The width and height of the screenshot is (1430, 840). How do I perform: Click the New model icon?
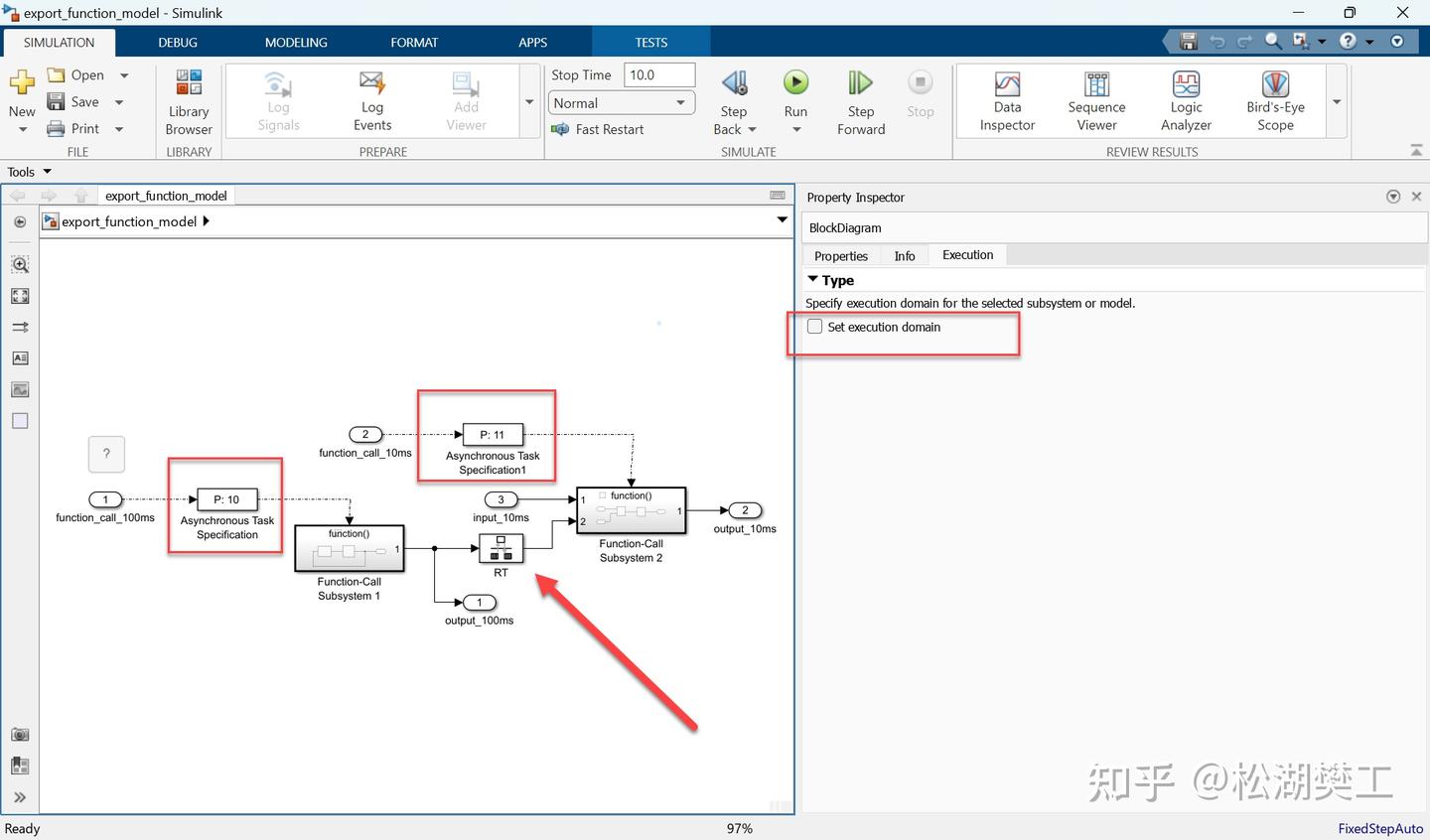(x=22, y=82)
